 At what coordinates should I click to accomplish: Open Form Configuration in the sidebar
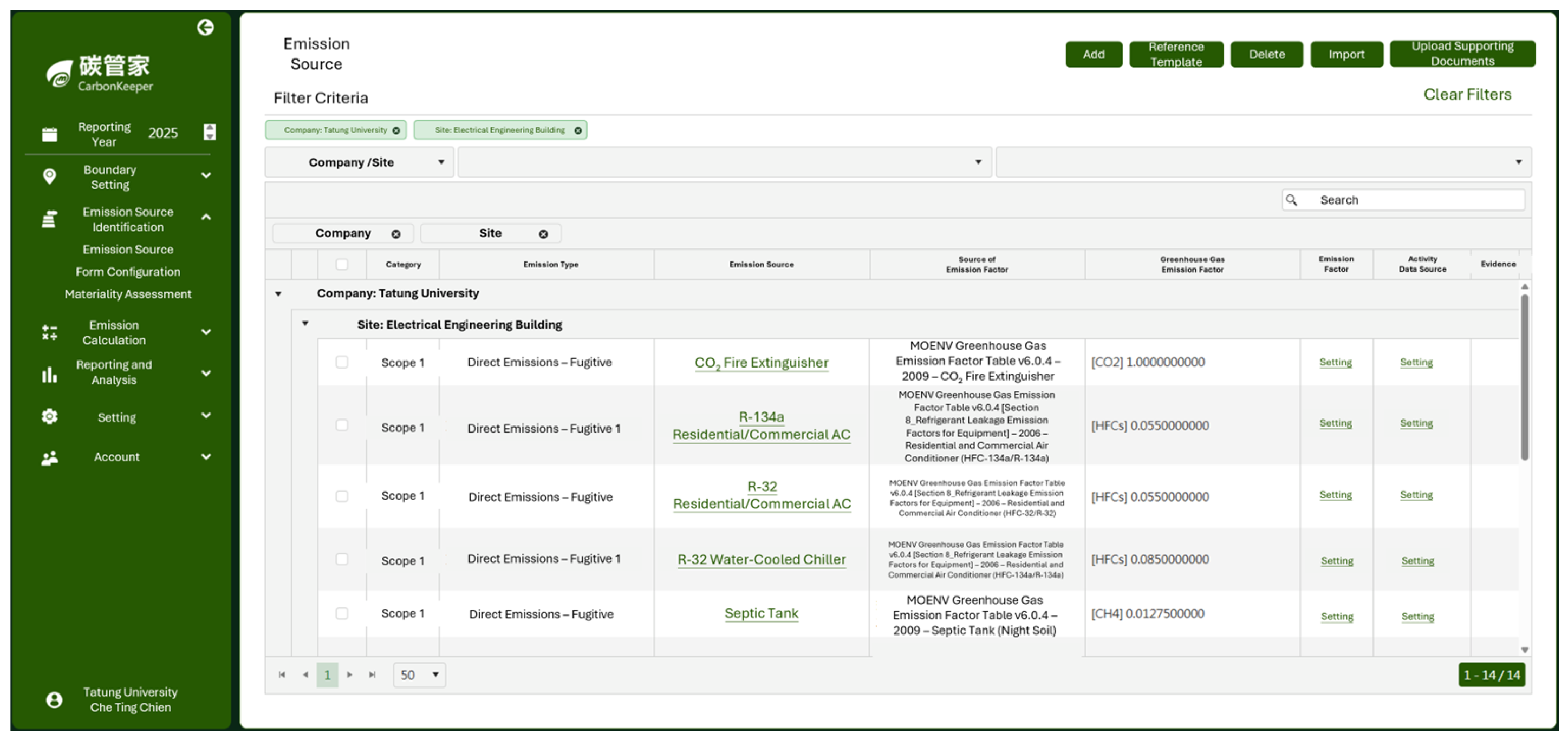(x=128, y=271)
